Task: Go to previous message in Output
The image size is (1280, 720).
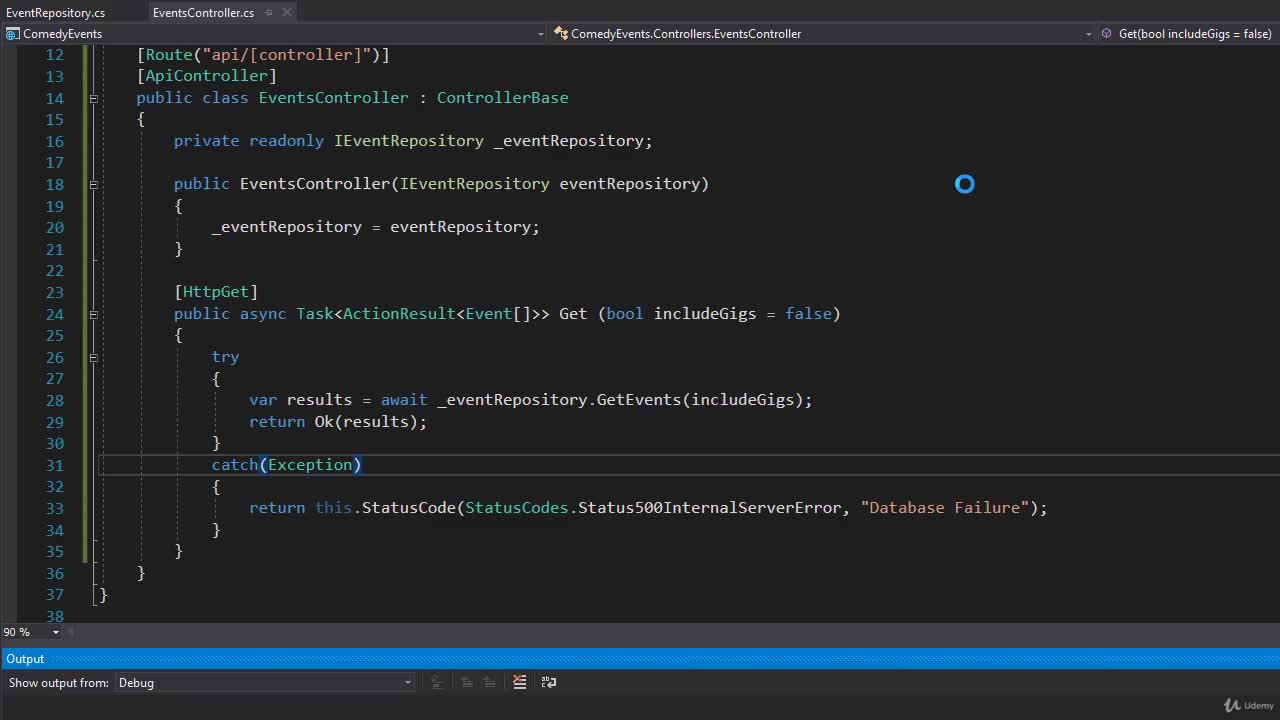Action: (466, 682)
